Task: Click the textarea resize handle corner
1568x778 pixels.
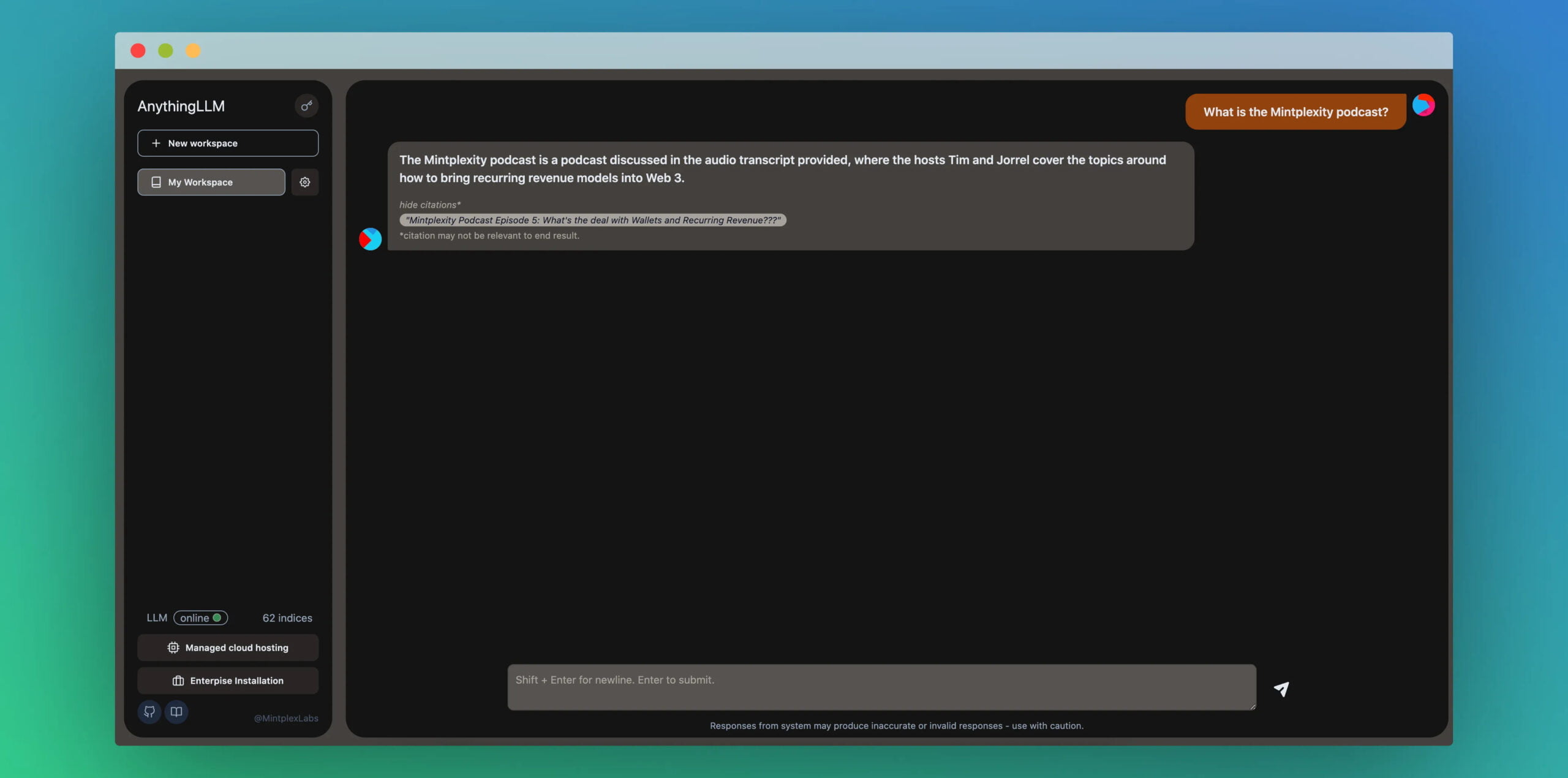Action: [x=1253, y=706]
